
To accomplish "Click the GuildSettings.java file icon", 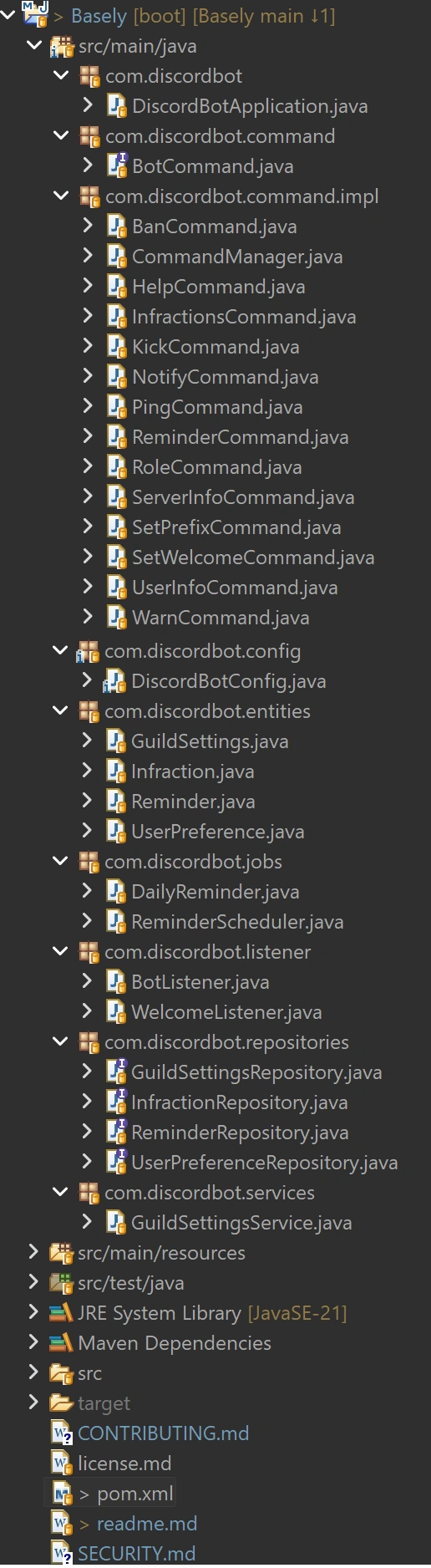I will coord(115,741).
